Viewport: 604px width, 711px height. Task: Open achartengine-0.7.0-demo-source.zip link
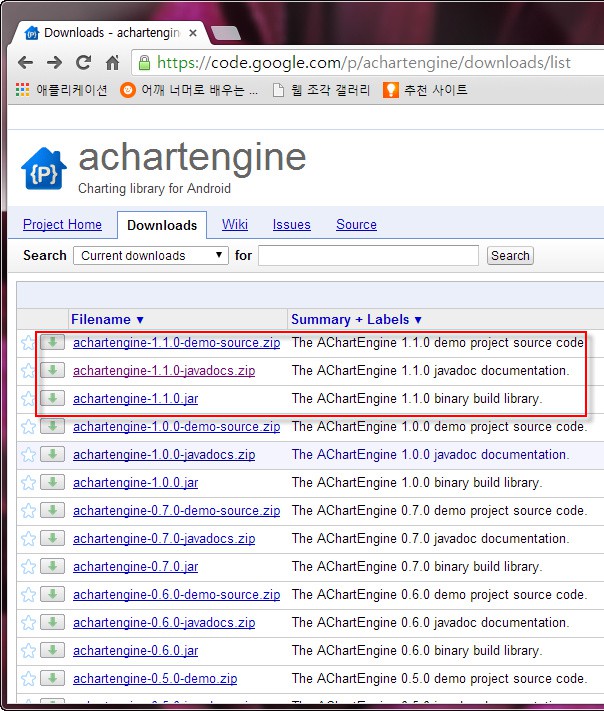[x=176, y=511]
